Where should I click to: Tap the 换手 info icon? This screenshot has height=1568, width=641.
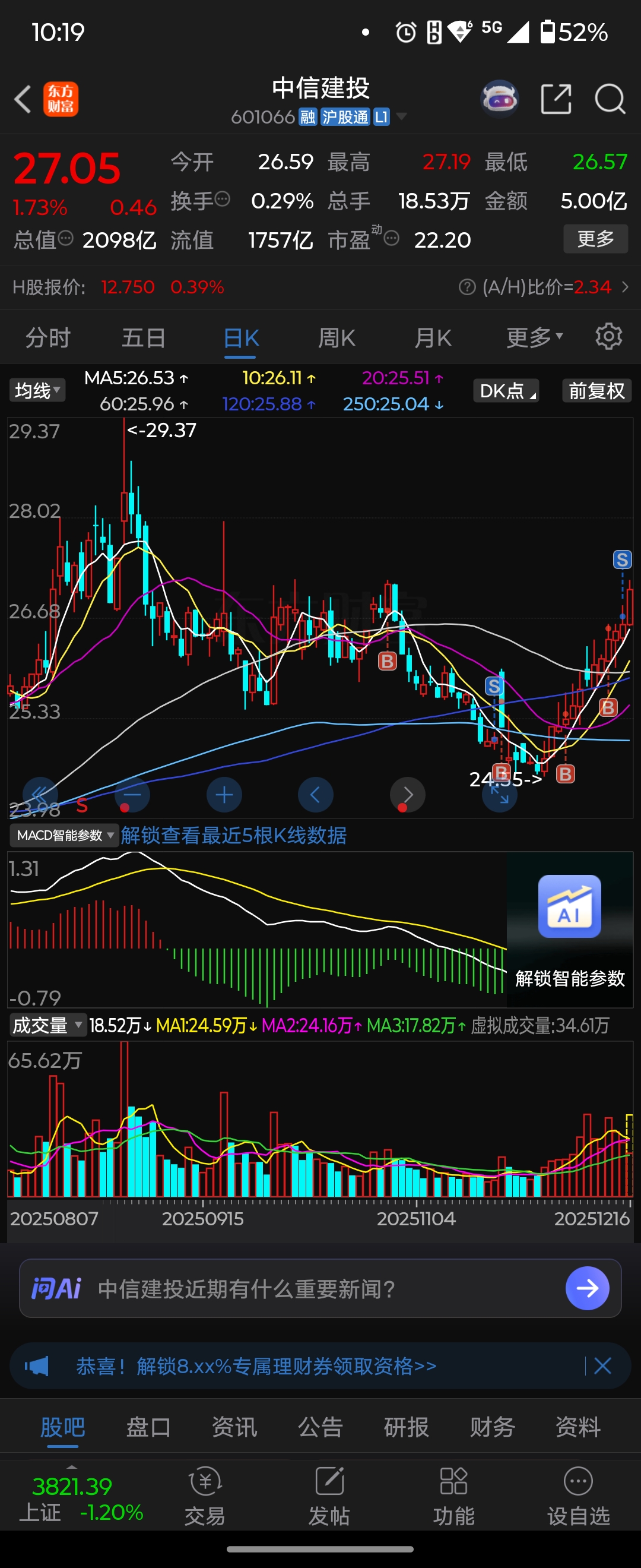click(223, 198)
